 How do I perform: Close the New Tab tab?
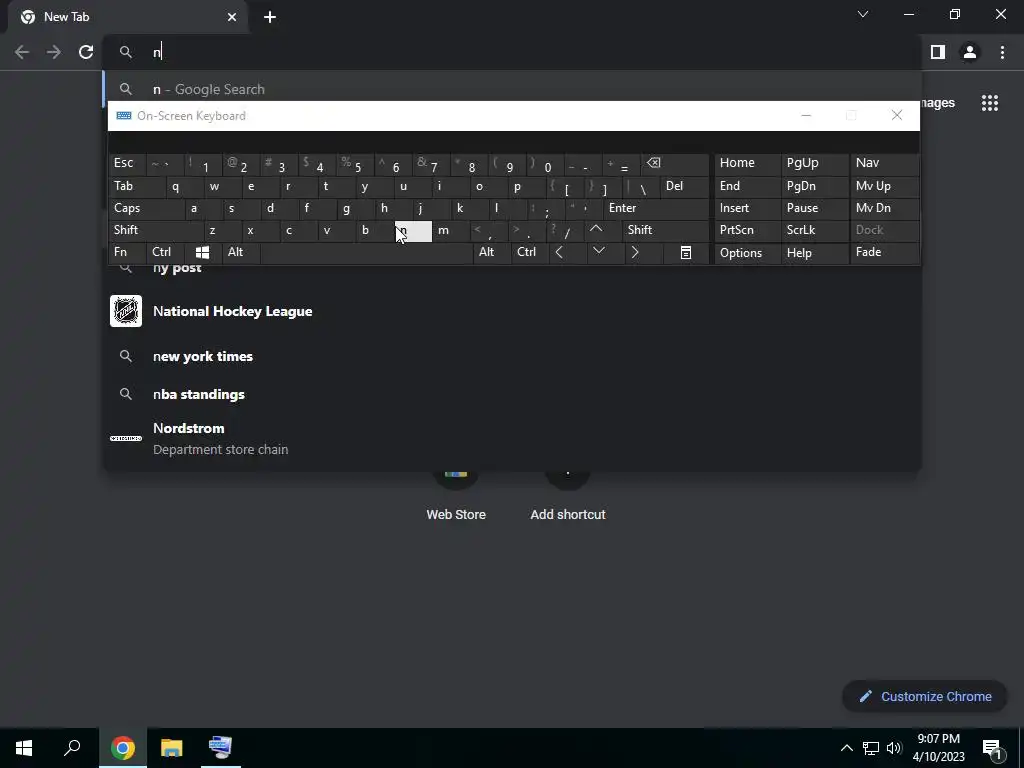[232, 17]
